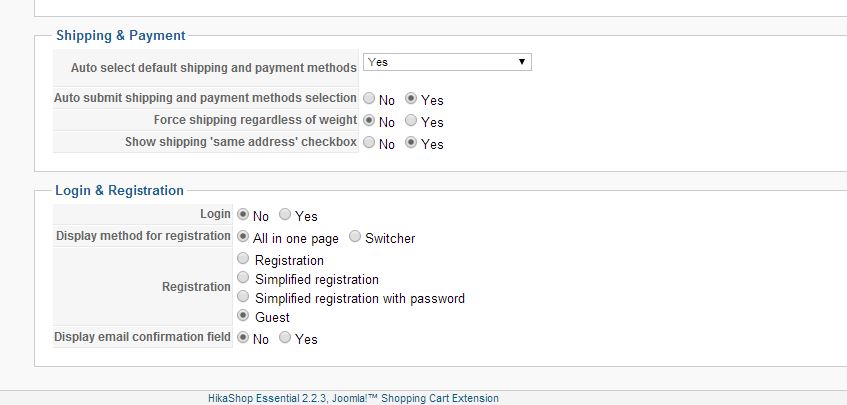Turn off email confirmation field display
847x405 pixels.
pos(243,338)
